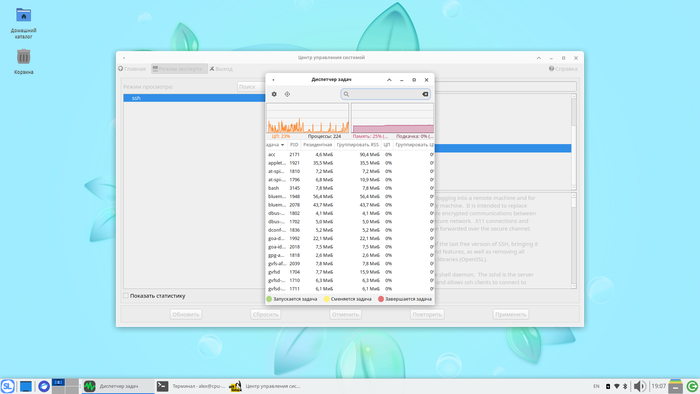The image size is (700, 394).
Task: Select the applet process with PID 1921
Action: point(350,163)
